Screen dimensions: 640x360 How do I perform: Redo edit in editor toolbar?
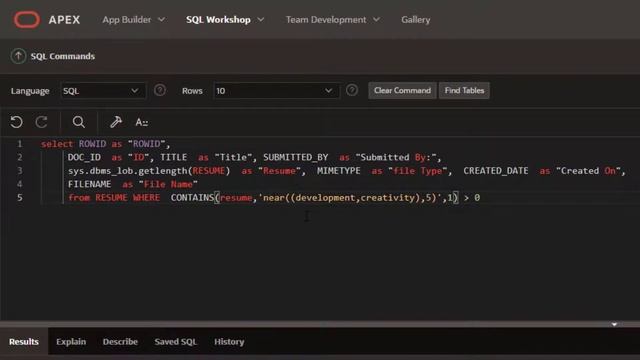pos(41,122)
